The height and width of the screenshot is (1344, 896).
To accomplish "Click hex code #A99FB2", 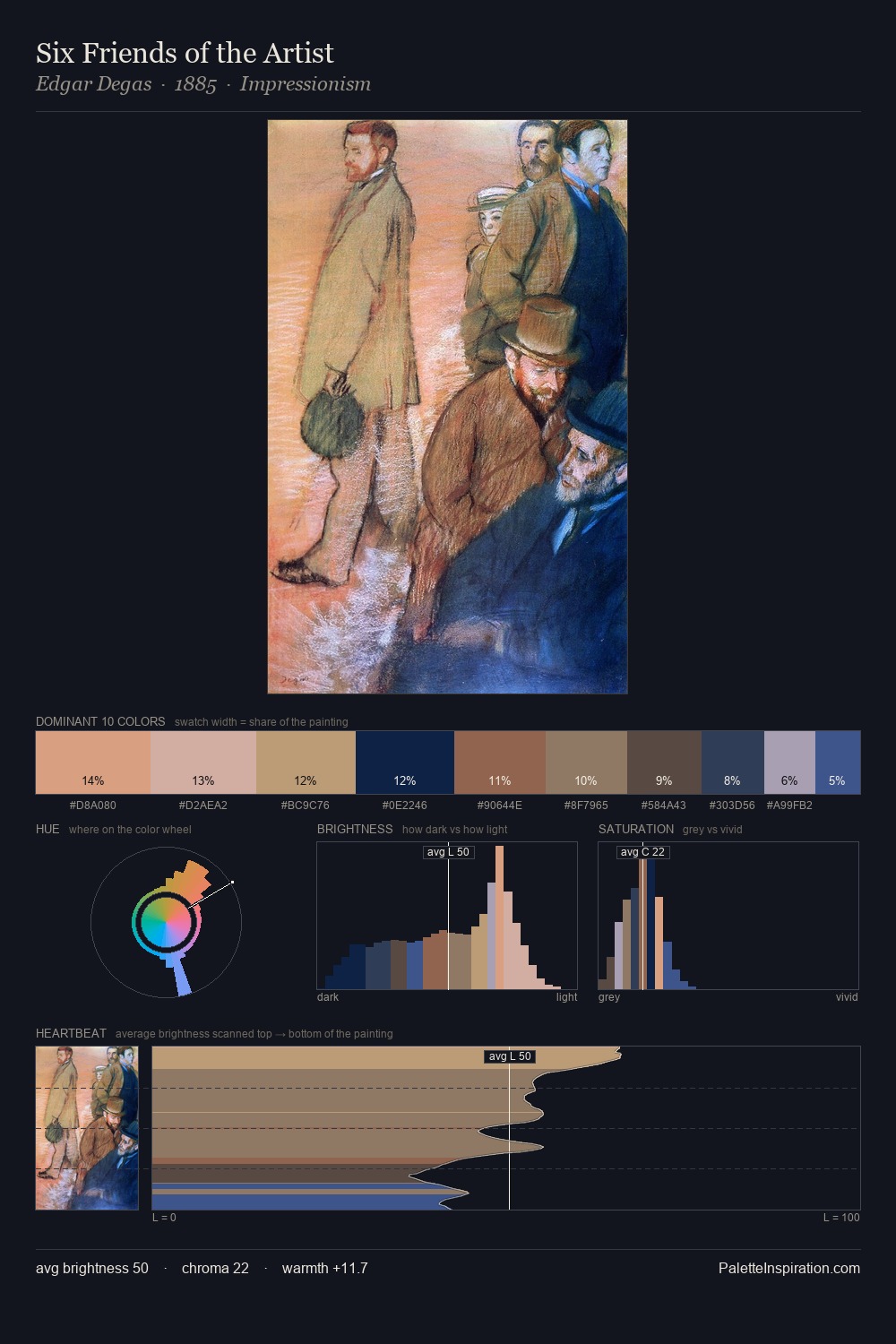I will [789, 806].
